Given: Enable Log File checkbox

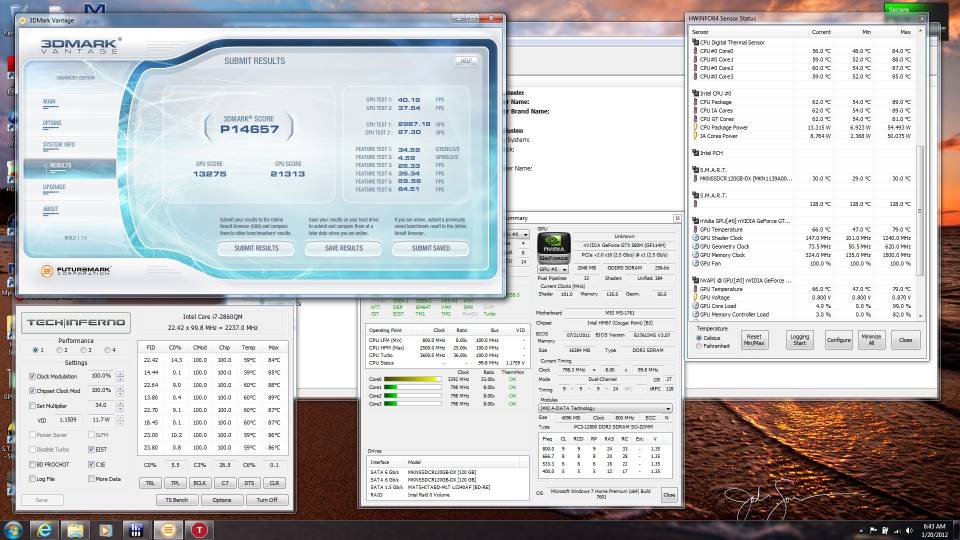Looking at the screenshot, I should (x=32, y=479).
